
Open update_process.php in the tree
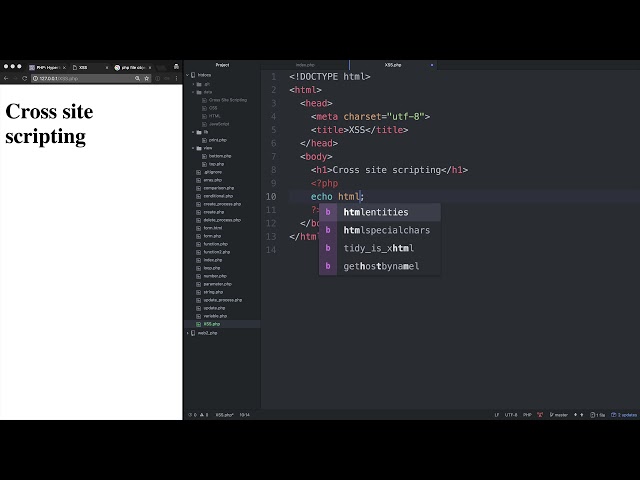pyautogui.click(x=223, y=300)
